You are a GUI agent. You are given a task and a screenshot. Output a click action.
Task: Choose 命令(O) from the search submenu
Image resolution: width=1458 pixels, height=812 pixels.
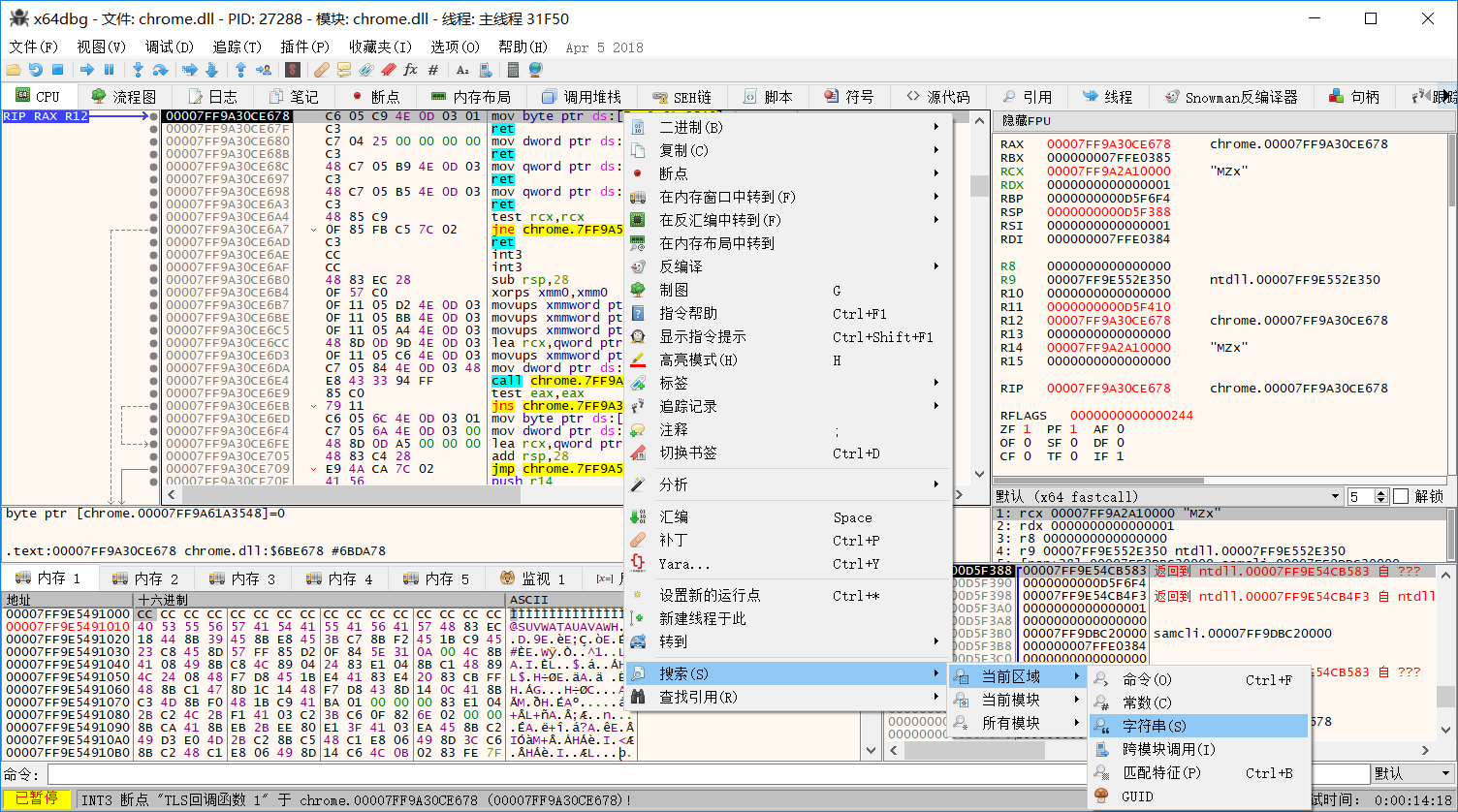pyautogui.click(x=1198, y=679)
